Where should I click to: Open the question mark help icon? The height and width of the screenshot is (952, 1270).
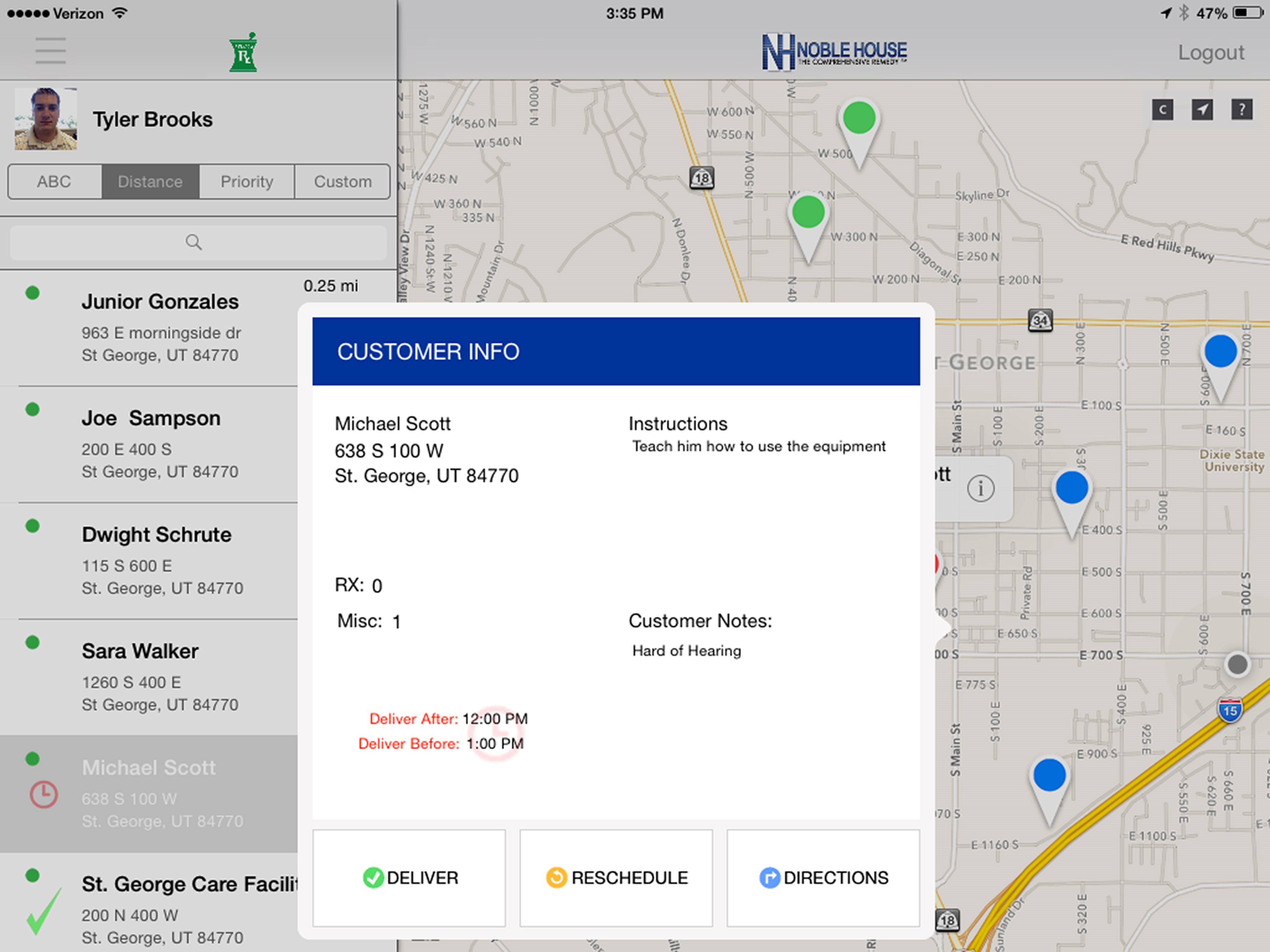tap(1242, 109)
